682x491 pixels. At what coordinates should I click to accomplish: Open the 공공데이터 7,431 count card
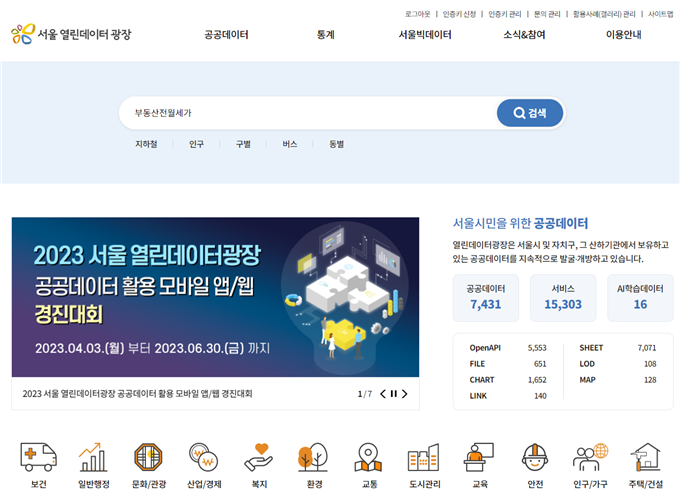(x=486, y=298)
